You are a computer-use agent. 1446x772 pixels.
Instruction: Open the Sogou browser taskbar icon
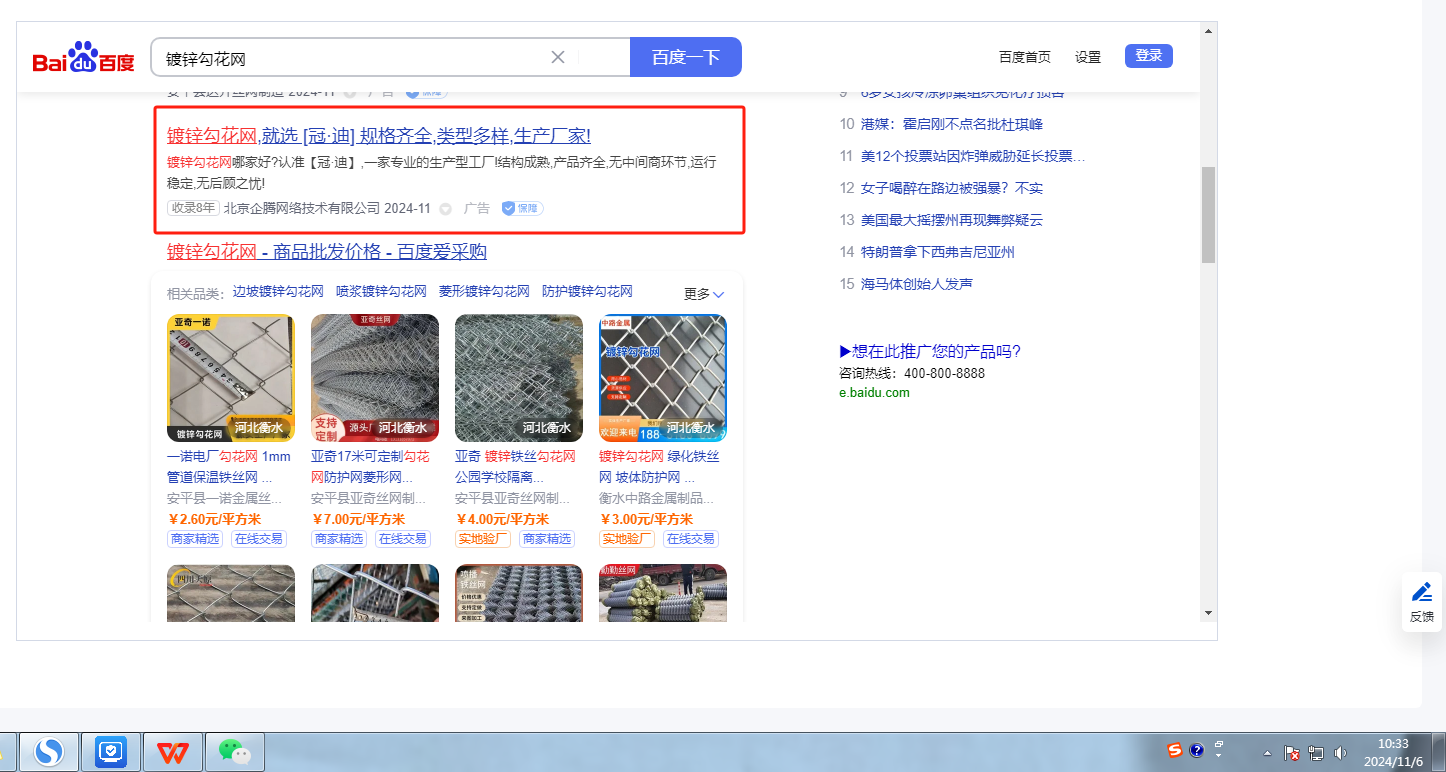point(49,751)
